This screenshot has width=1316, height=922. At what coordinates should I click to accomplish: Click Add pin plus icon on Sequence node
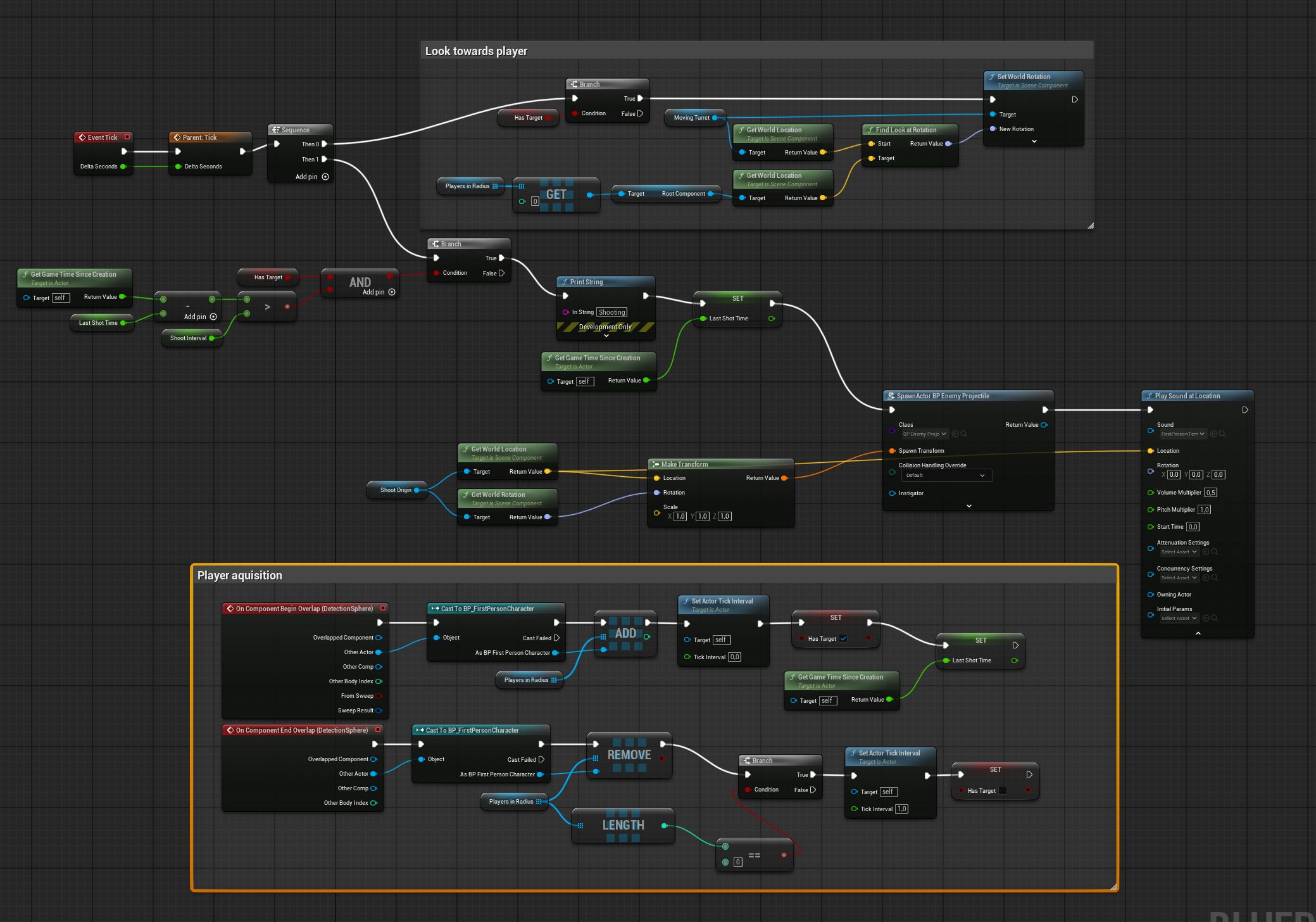point(325,177)
